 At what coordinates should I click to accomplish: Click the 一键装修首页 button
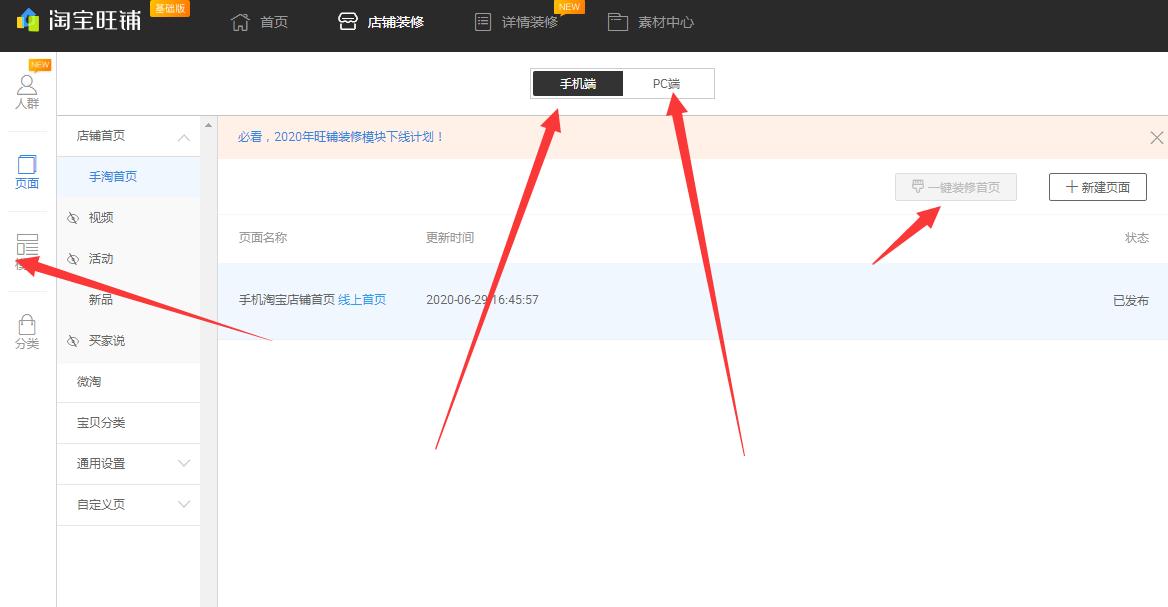click(955, 187)
